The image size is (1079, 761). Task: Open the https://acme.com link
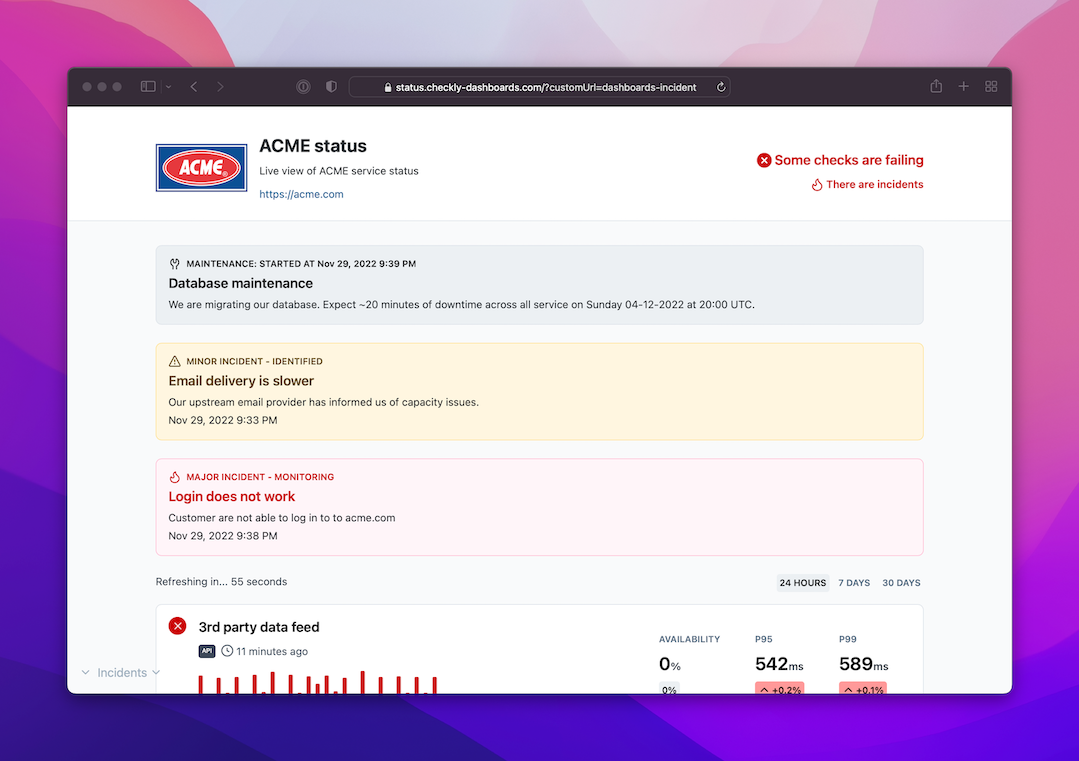[301, 194]
